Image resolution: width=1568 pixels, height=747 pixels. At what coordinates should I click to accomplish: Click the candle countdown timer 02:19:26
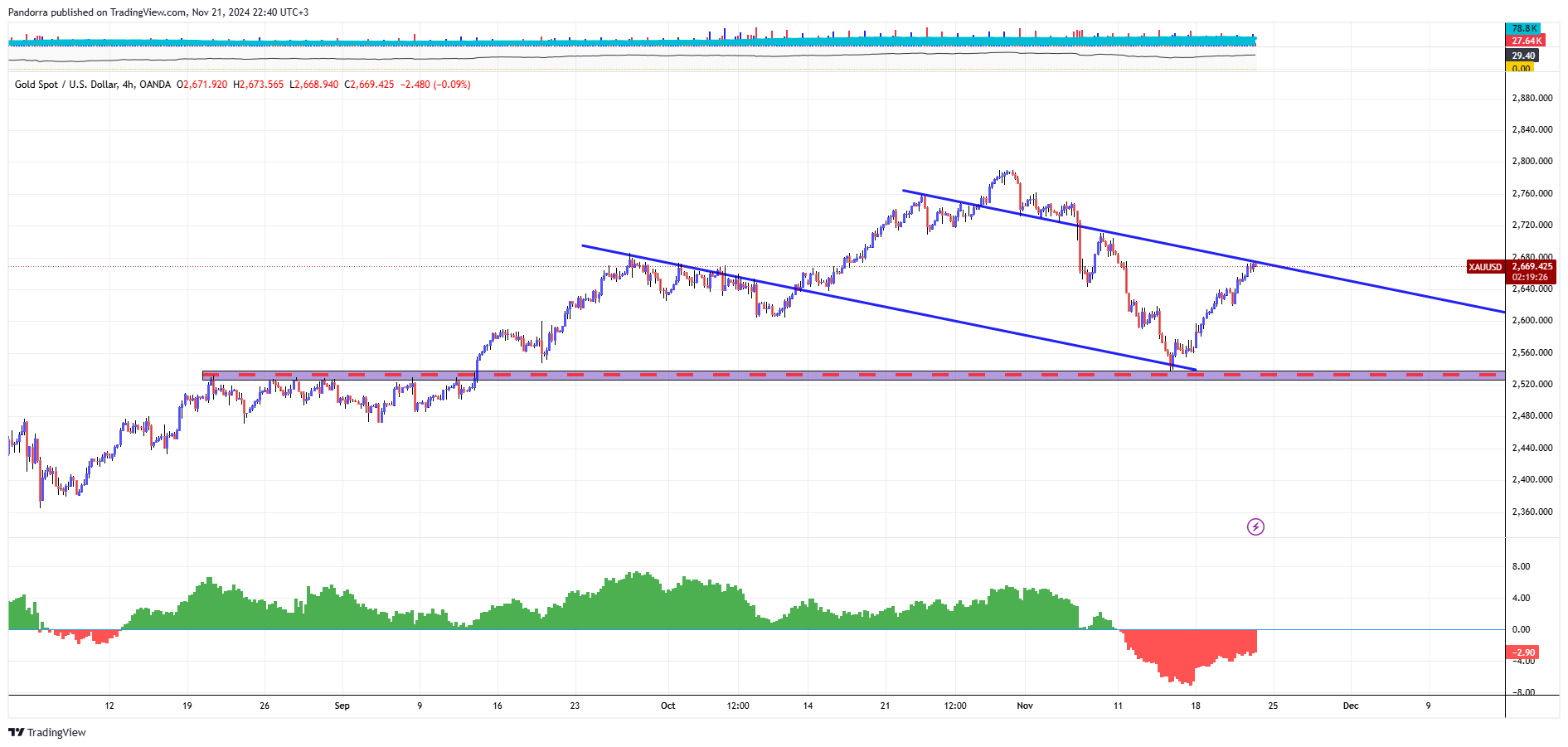coord(1530,278)
